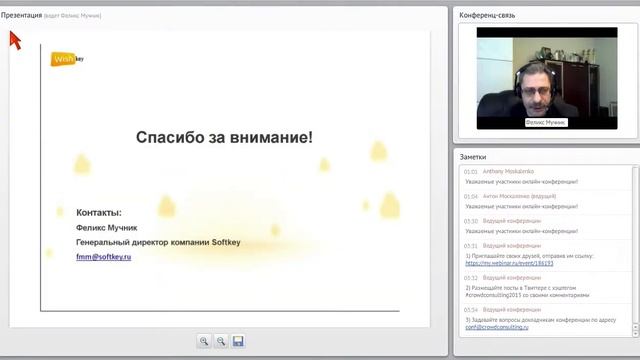The image size is (640, 360).
Task: Click the 'Задавайте вопросы докладчикам' note text
Action: point(540,320)
